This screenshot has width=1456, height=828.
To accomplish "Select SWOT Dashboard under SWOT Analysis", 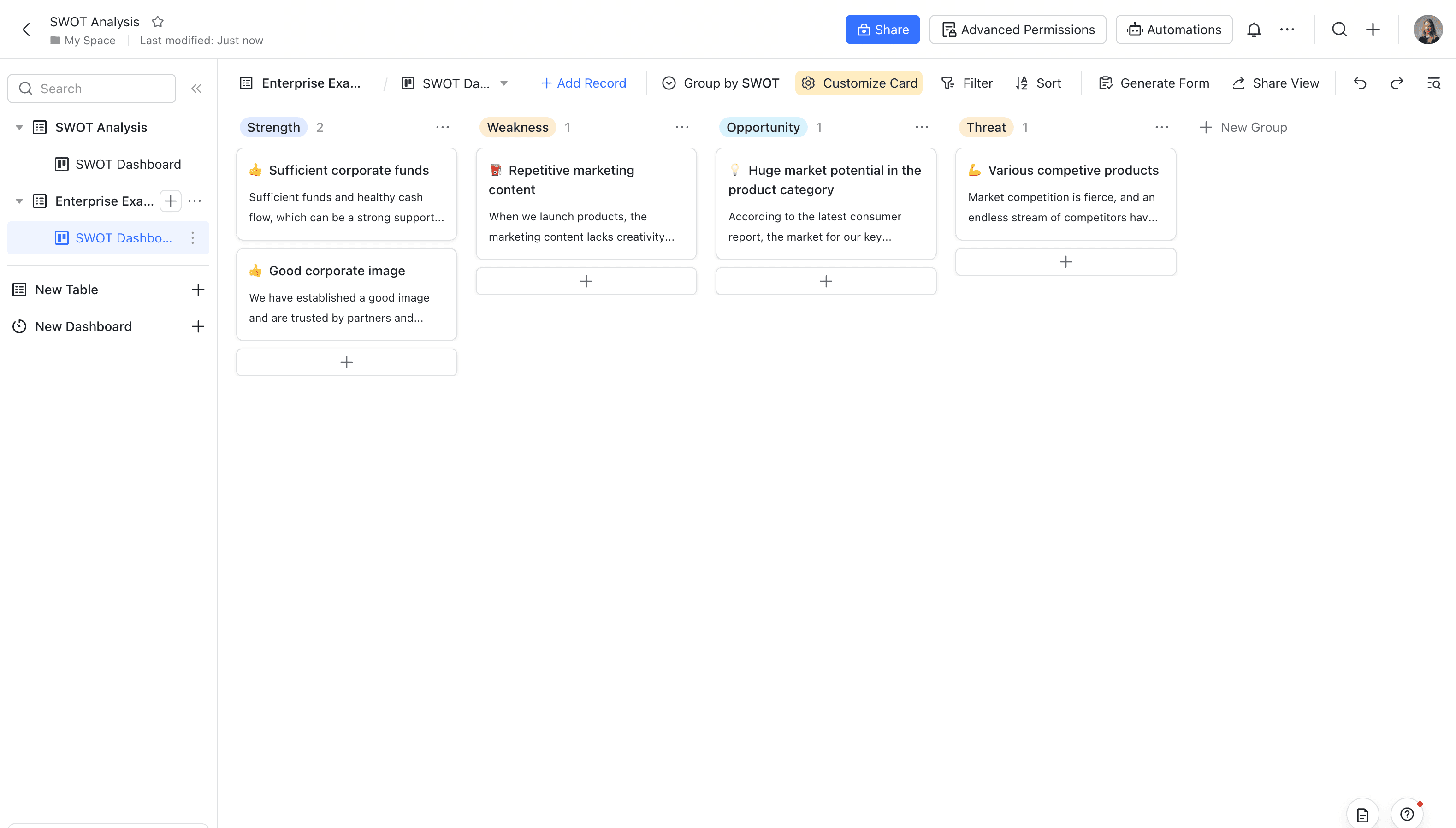I will click(128, 164).
